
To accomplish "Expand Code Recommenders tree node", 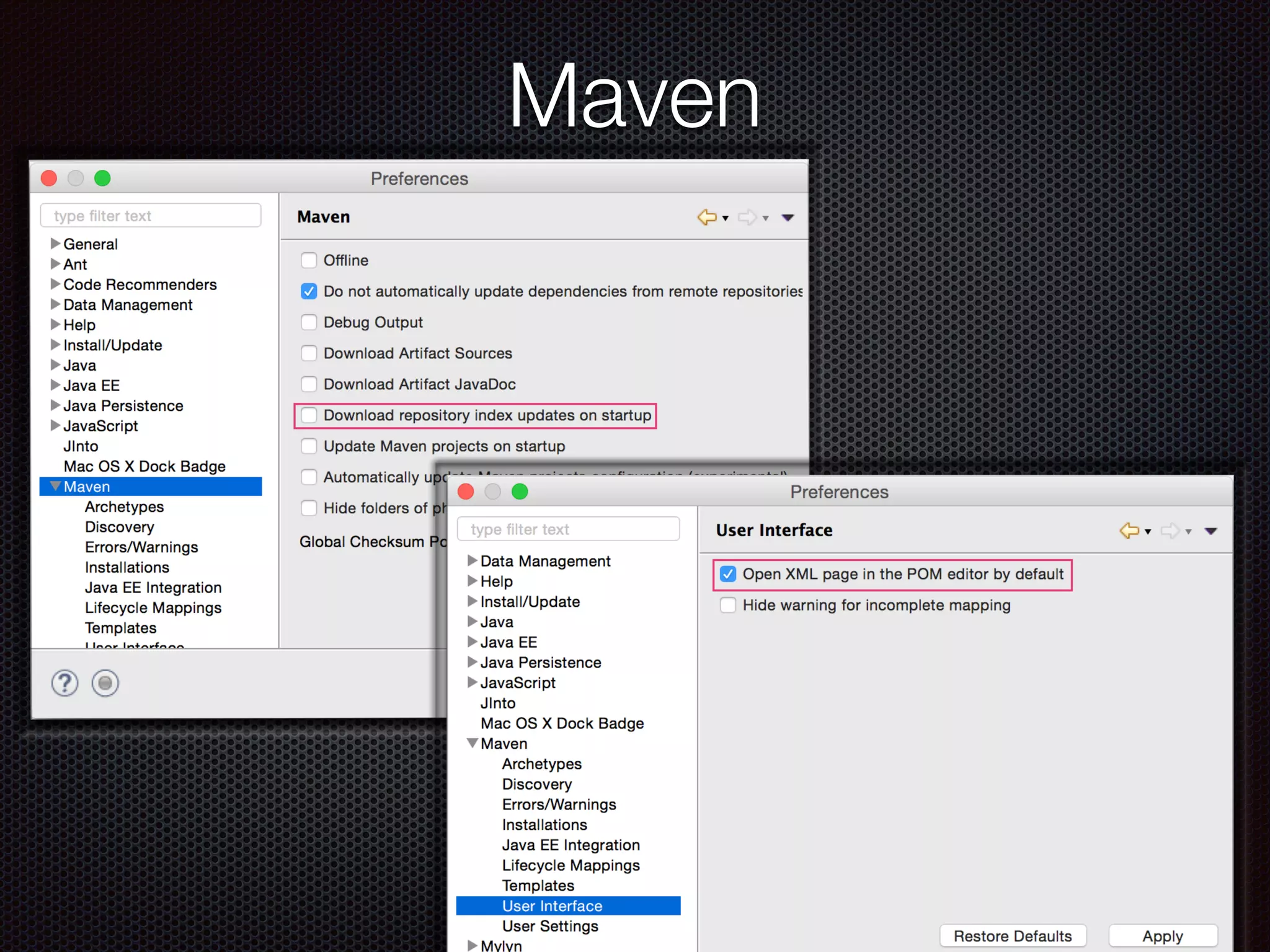I will (55, 284).
